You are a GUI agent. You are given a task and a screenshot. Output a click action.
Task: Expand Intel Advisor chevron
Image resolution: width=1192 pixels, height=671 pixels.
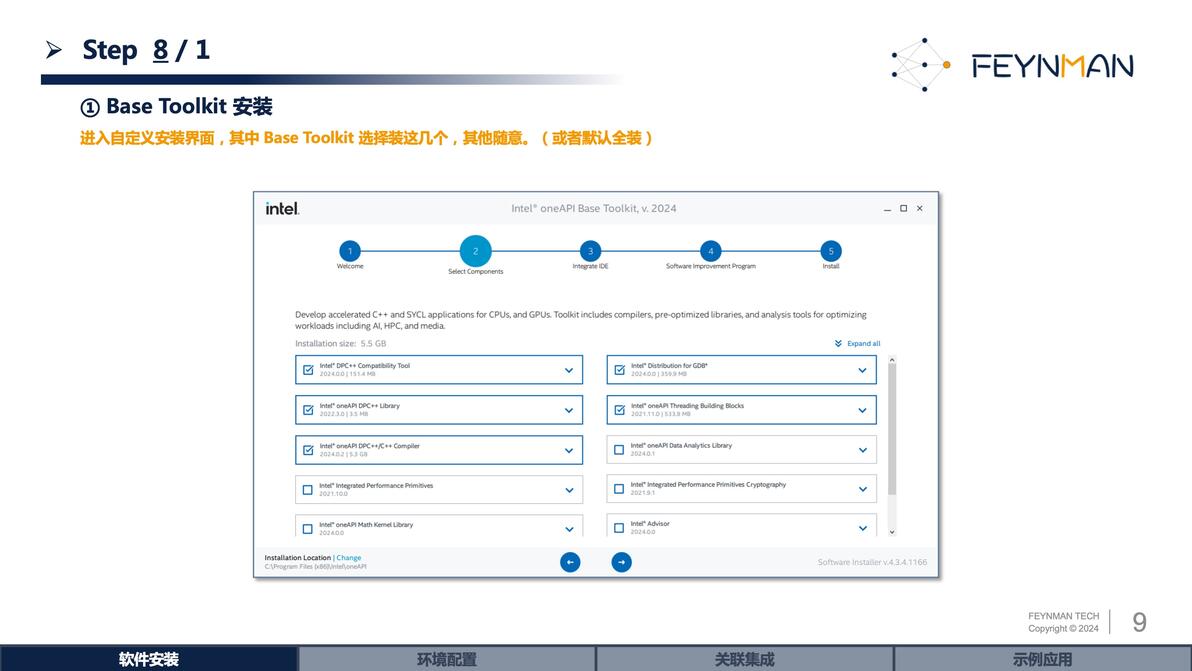(862, 527)
